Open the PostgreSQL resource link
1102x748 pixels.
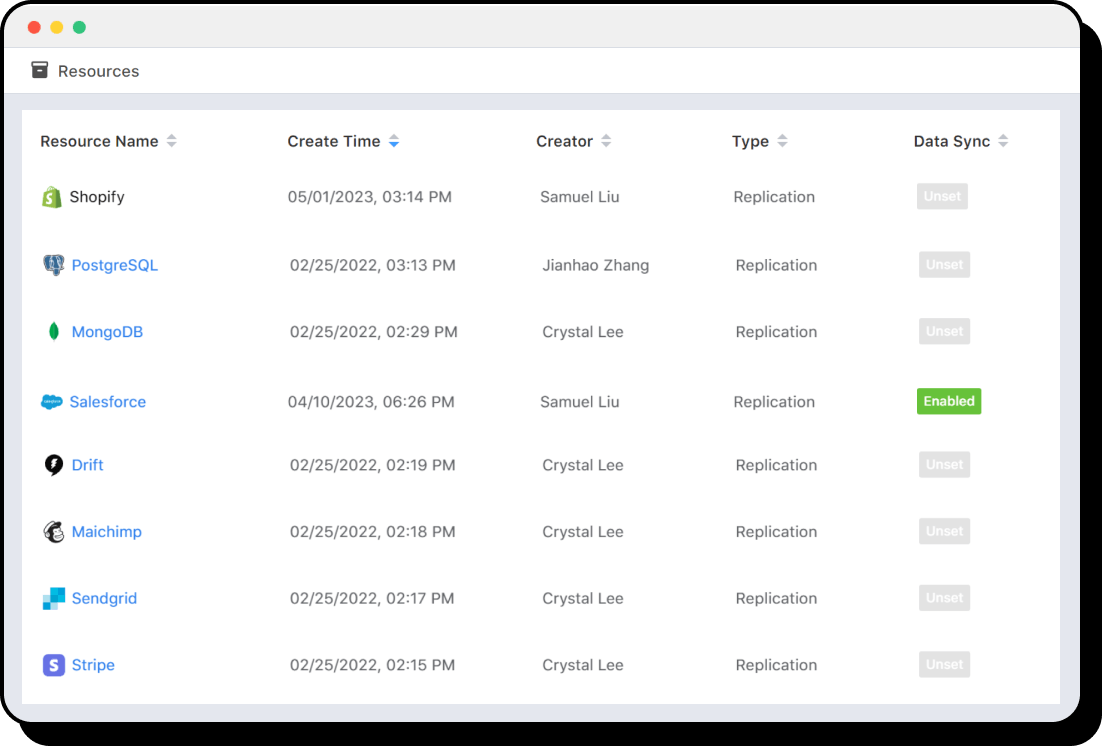tap(115, 265)
